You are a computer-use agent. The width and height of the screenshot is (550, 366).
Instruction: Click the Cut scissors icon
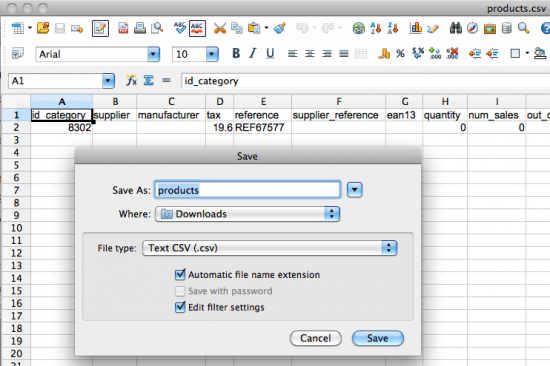(220, 28)
